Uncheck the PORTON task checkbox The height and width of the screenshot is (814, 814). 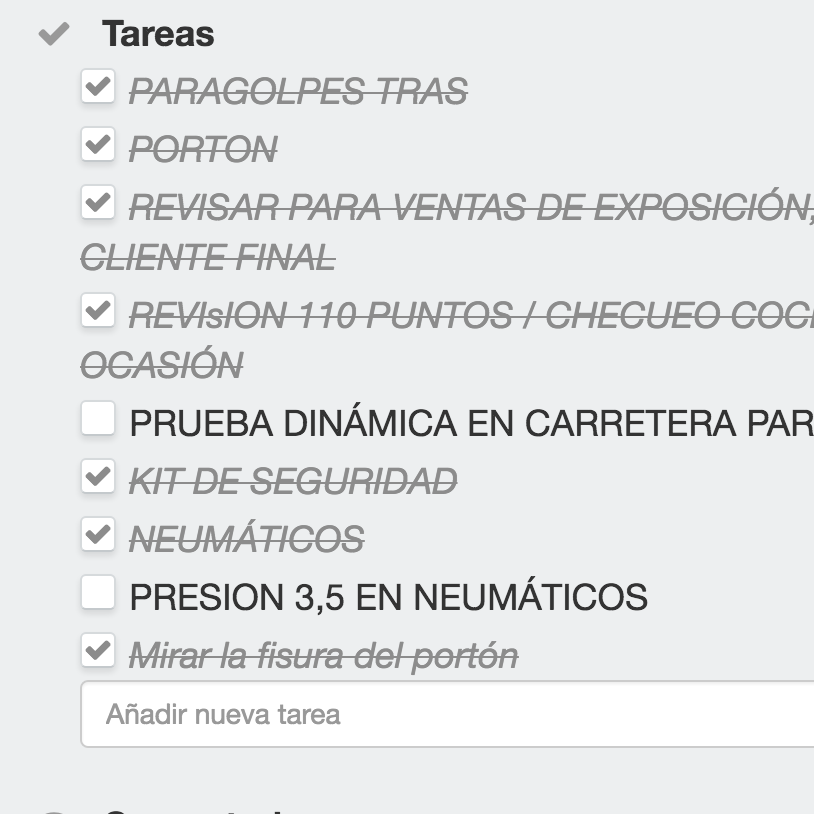point(97,145)
